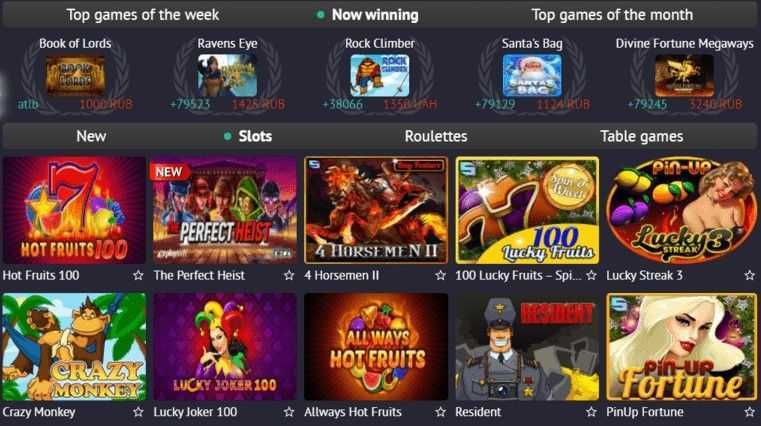Select the Top games of the month tab
Screen dimensions: 761x426
coord(612,15)
